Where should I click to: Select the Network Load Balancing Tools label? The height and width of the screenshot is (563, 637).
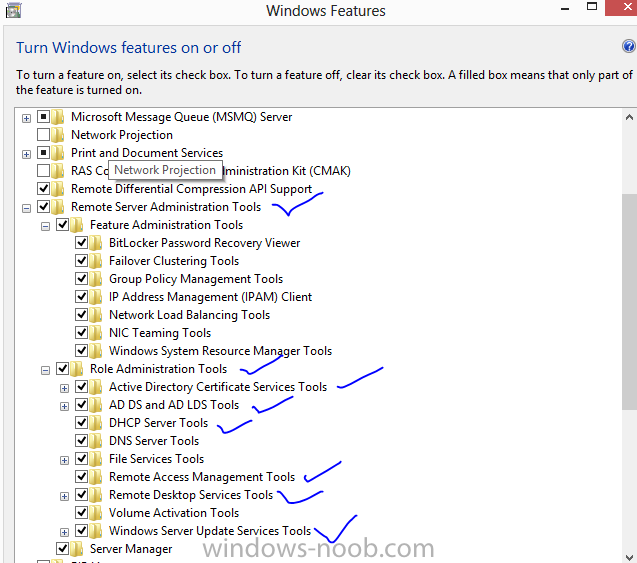(189, 315)
